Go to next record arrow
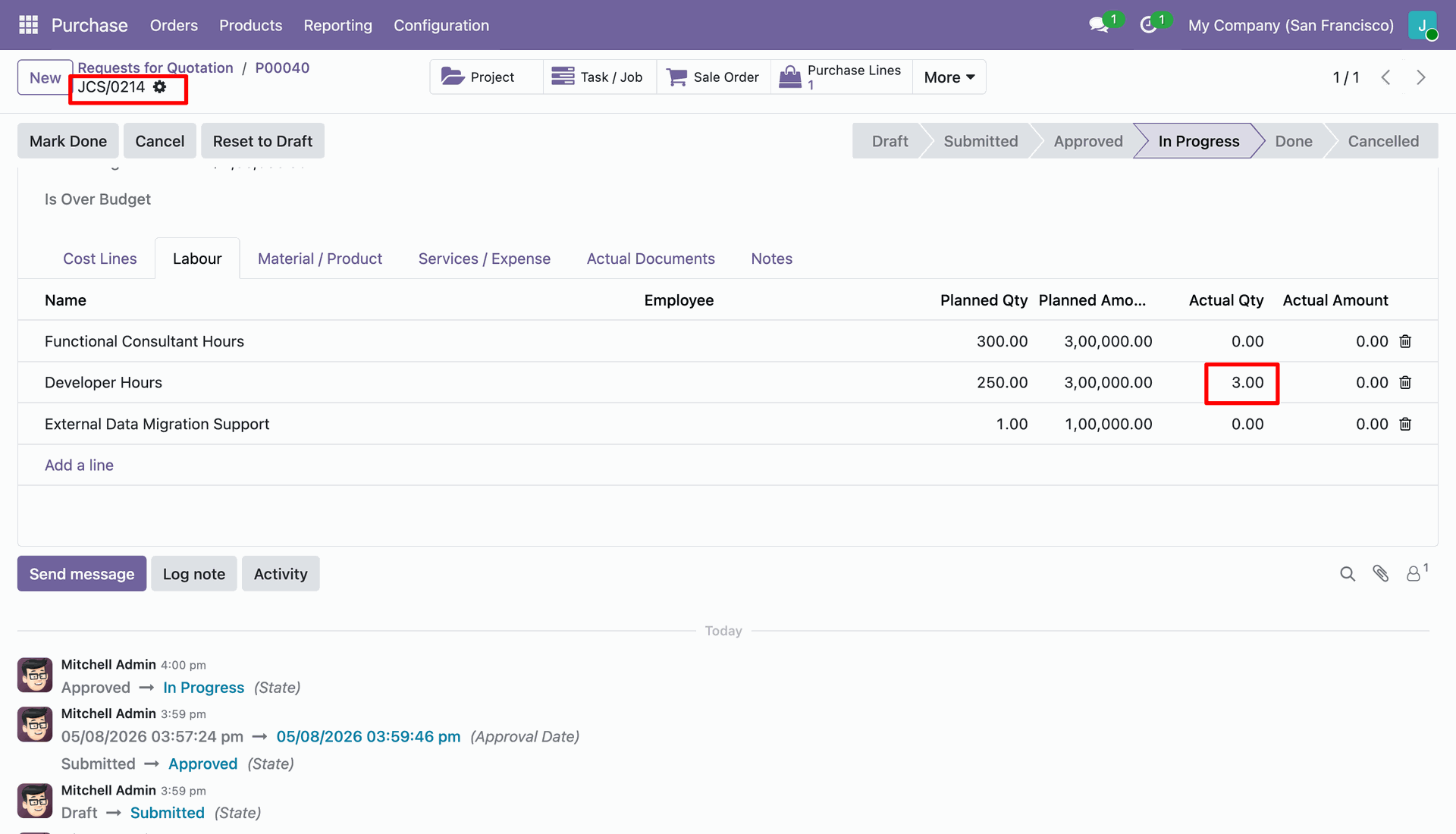Screen dimensions: 1456x834 pos(1421,77)
